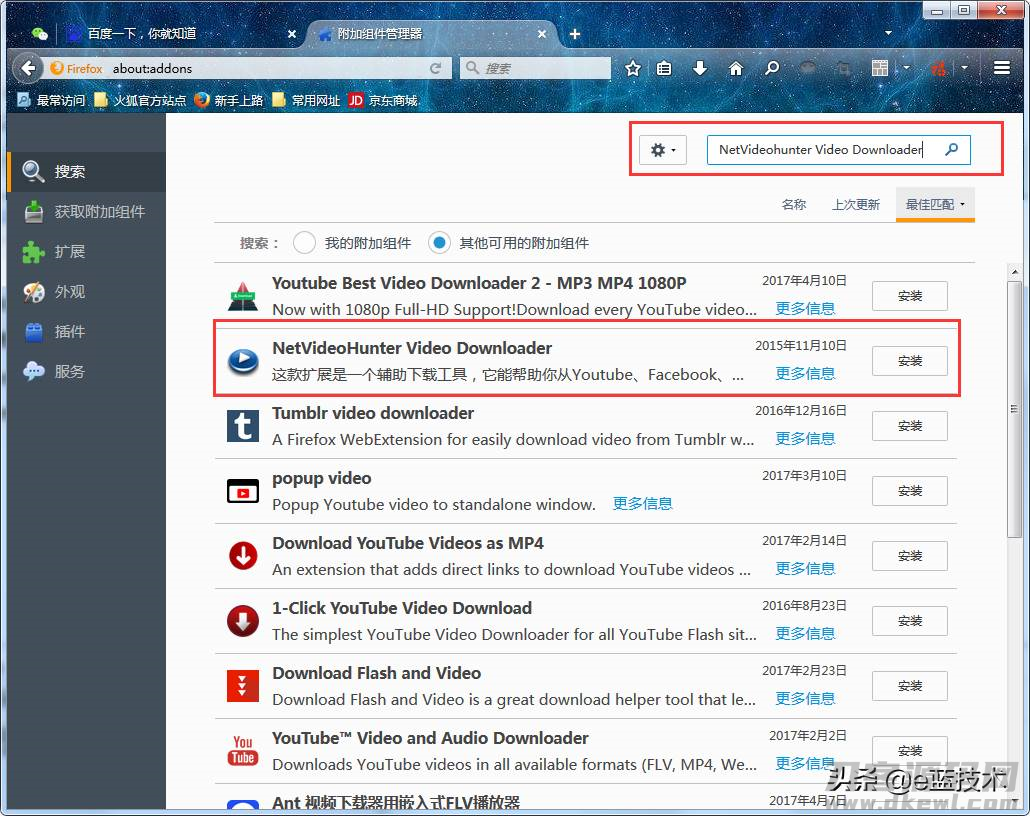Close the 百度一下 tab
The height and width of the screenshot is (816, 1030).
(292, 34)
